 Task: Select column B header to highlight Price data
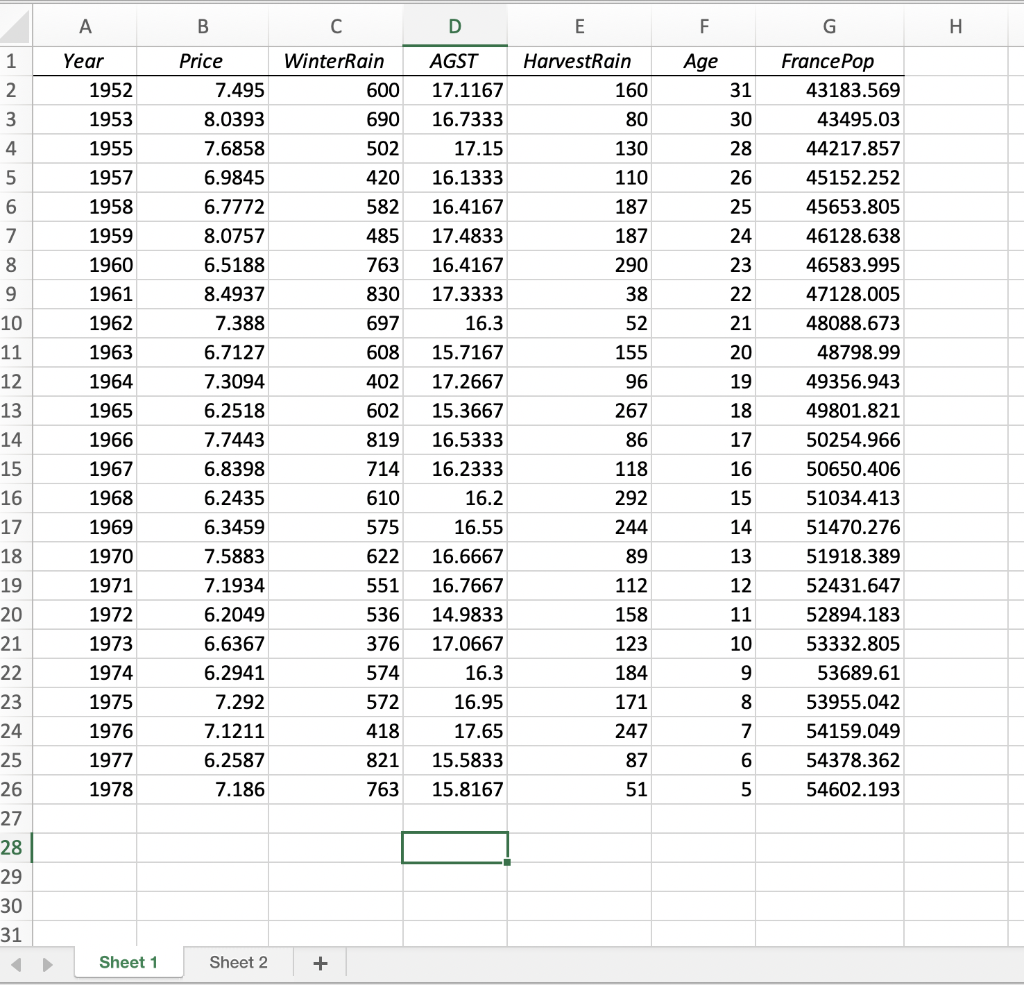(202, 27)
